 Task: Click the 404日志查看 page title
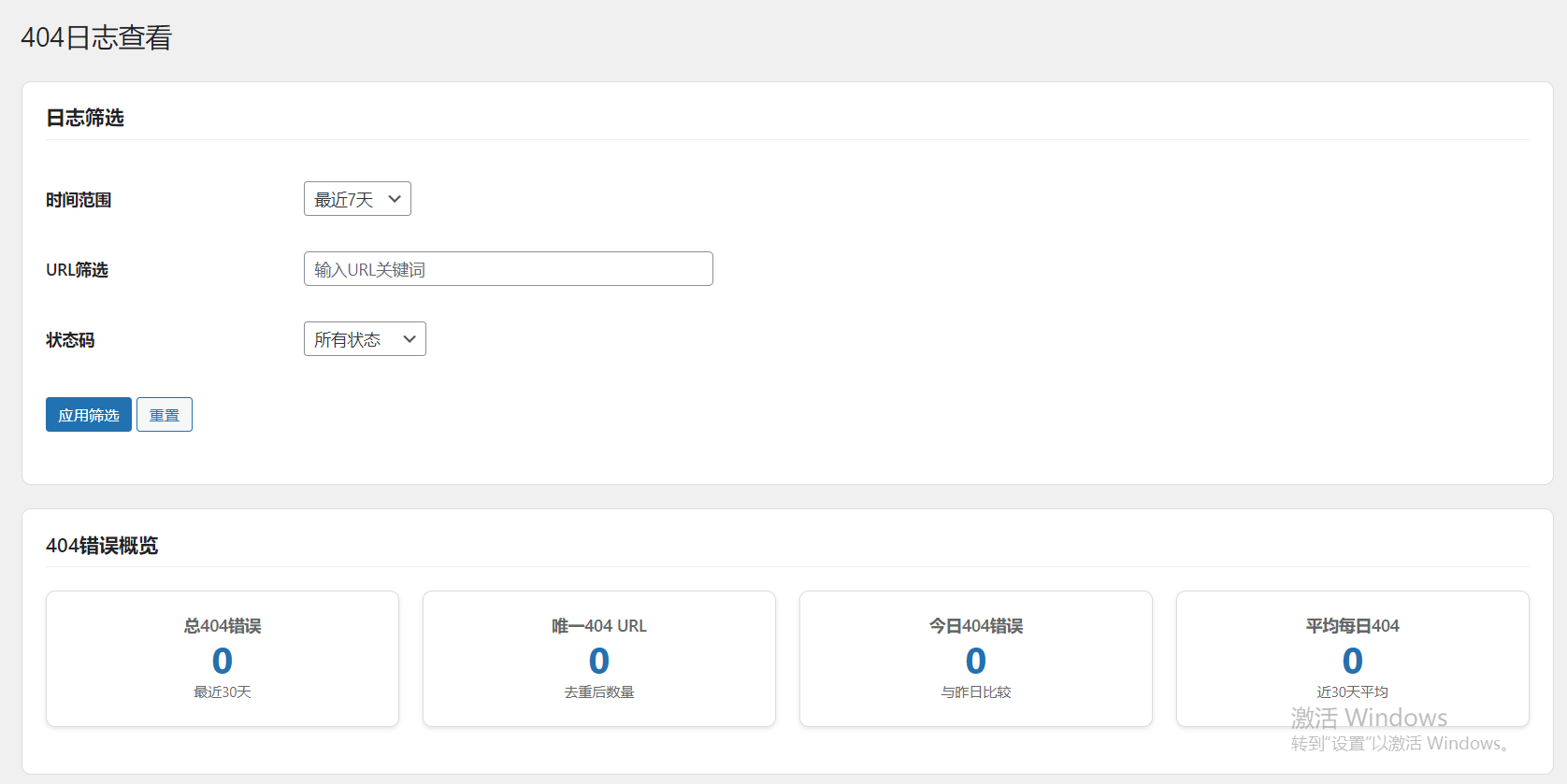[x=96, y=37]
